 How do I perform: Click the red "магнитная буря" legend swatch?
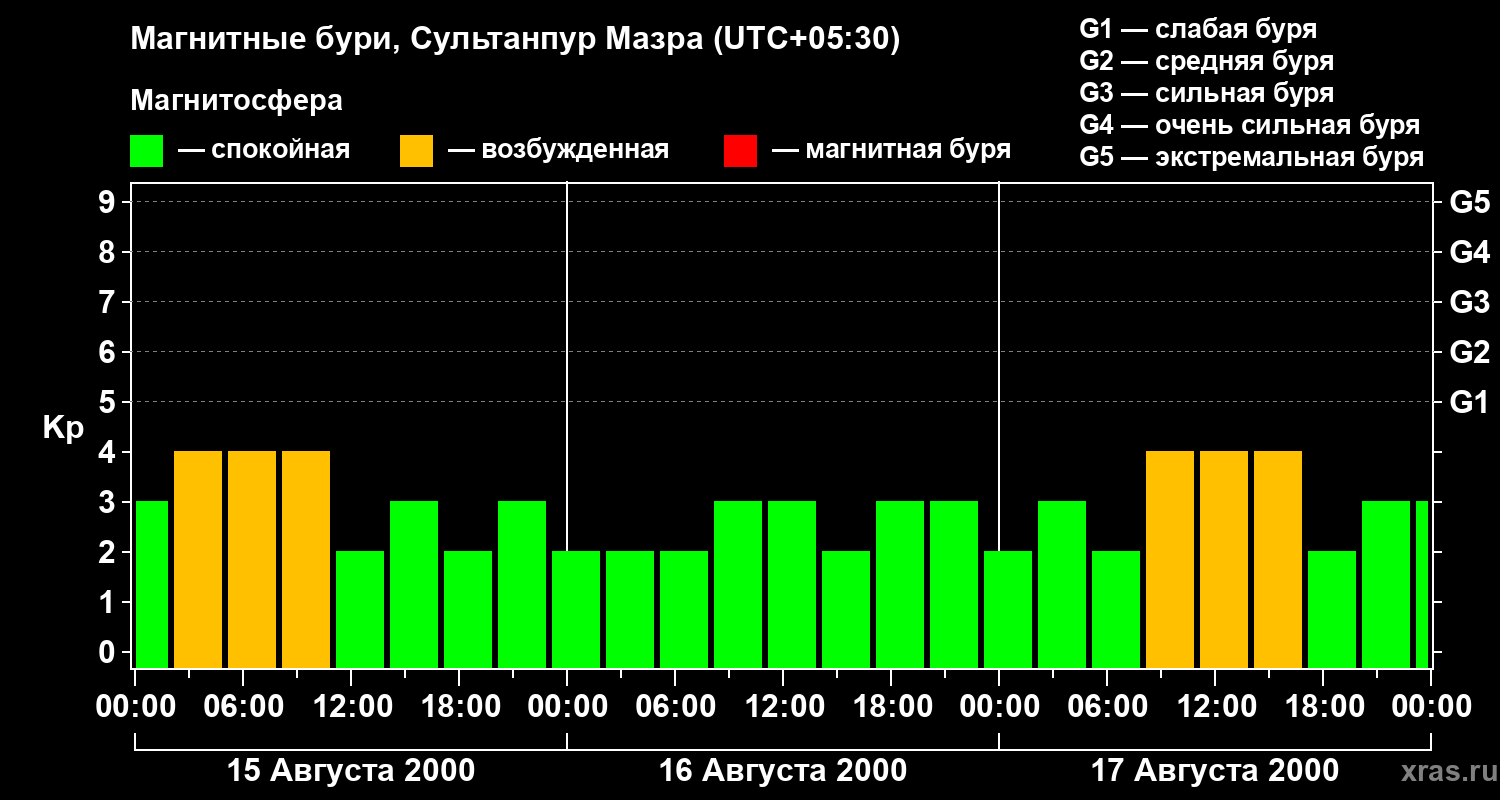coord(740,151)
